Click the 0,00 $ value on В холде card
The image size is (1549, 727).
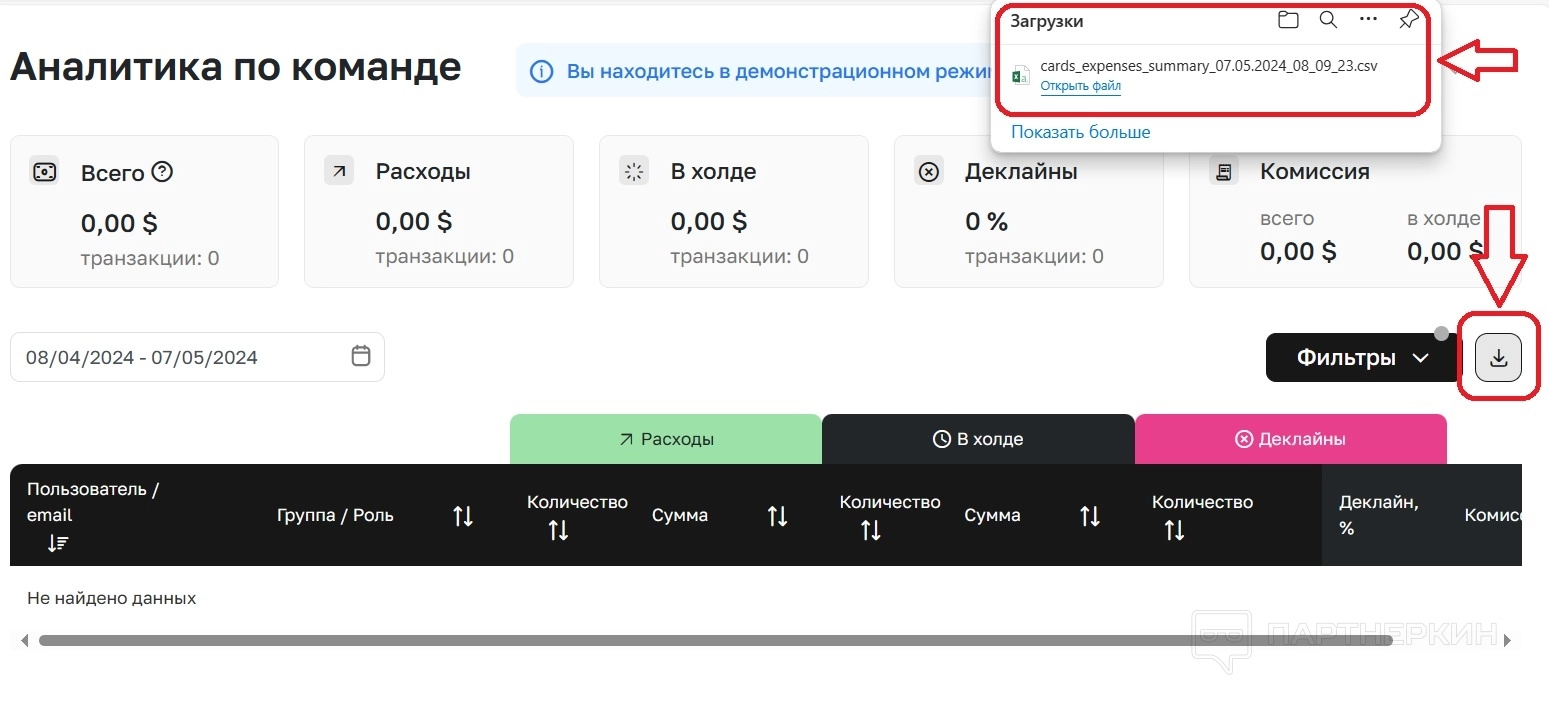point(709,221)
